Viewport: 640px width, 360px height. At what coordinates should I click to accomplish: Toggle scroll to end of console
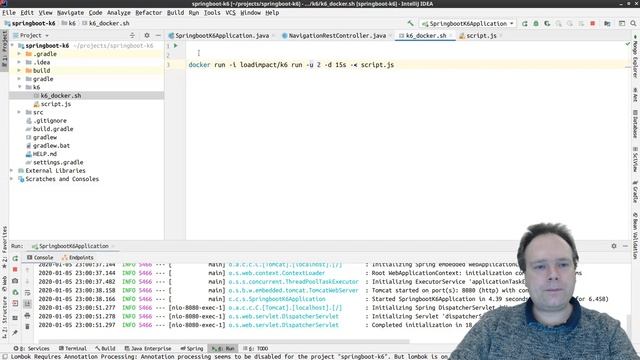(x=27, y=304)
